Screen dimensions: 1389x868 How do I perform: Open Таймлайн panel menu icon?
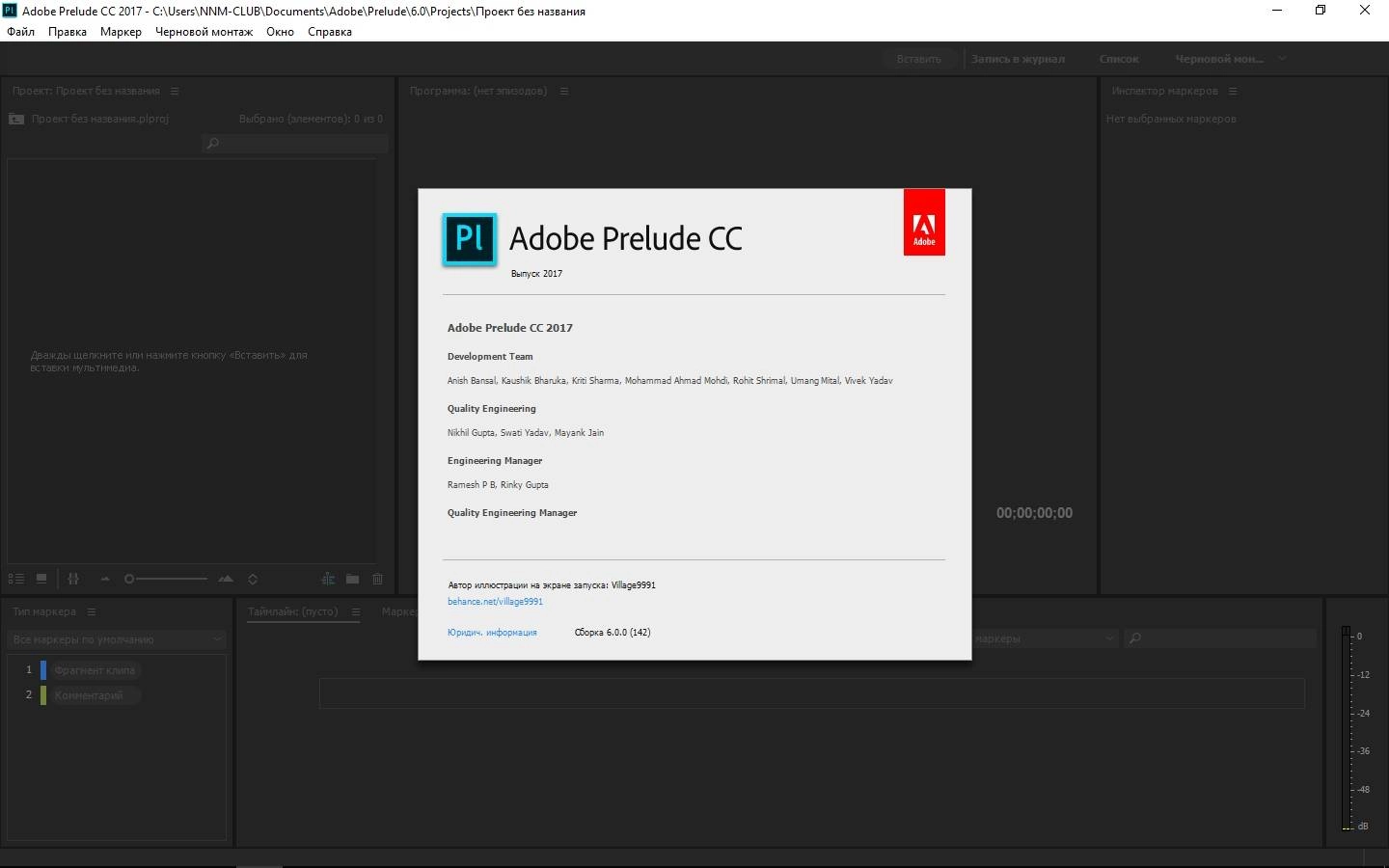356,611
